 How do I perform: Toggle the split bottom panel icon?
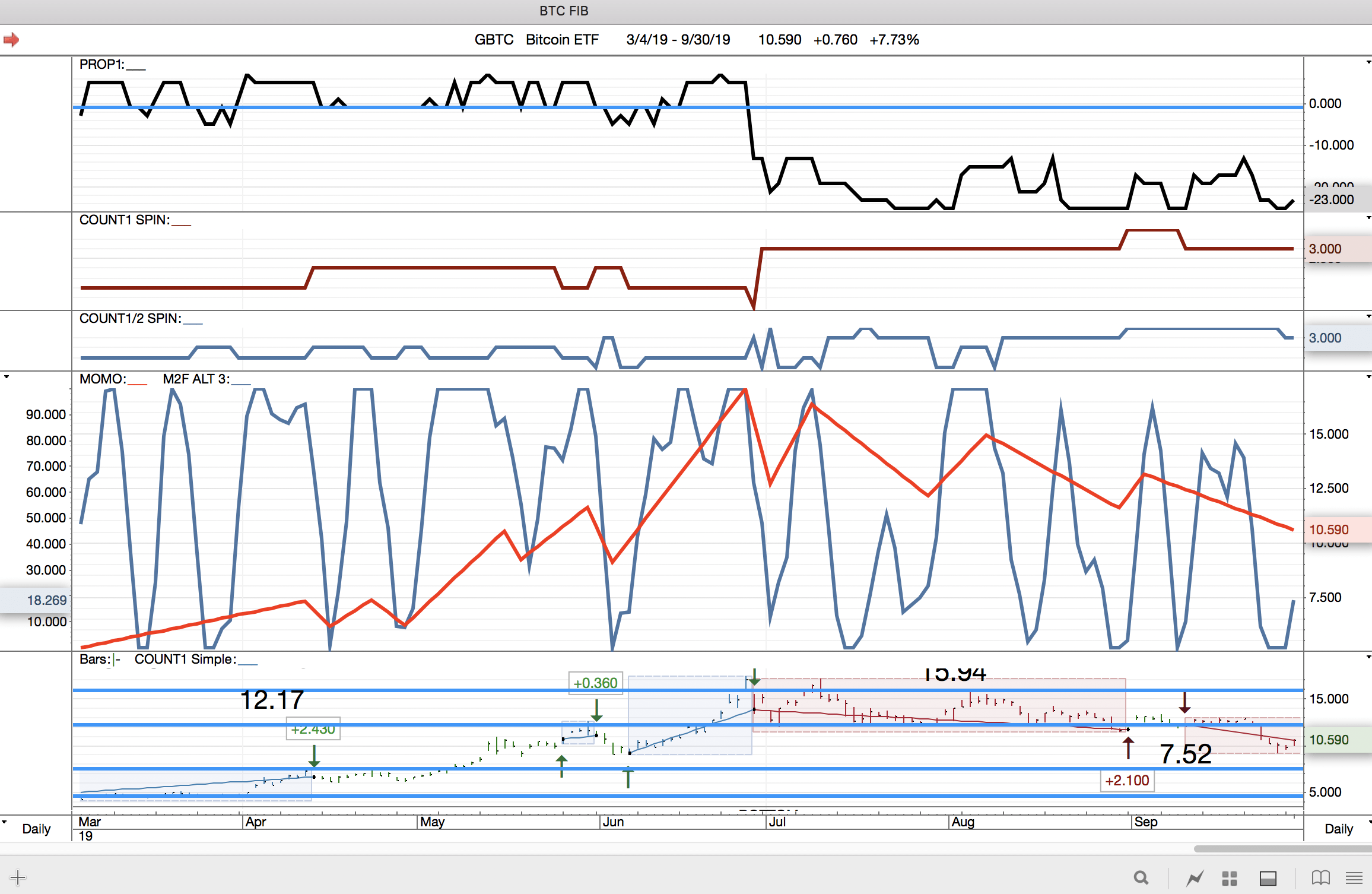1268,877
